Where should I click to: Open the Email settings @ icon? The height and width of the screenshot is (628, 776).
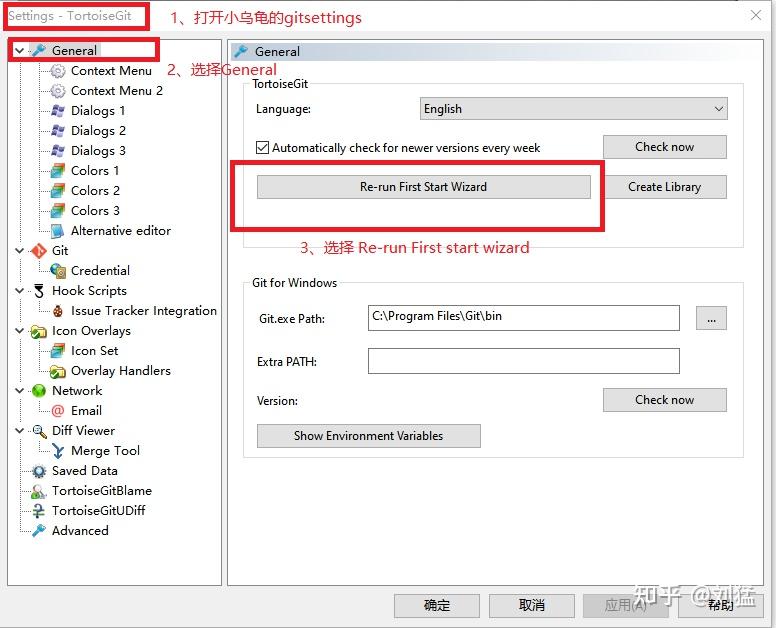pyautogui.click(x=58, y=411)
